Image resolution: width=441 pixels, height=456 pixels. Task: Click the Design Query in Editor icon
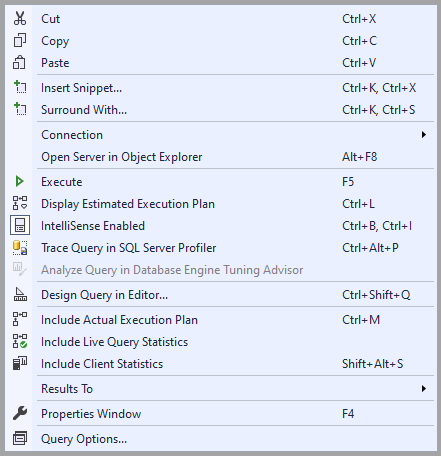click(20, 295)
